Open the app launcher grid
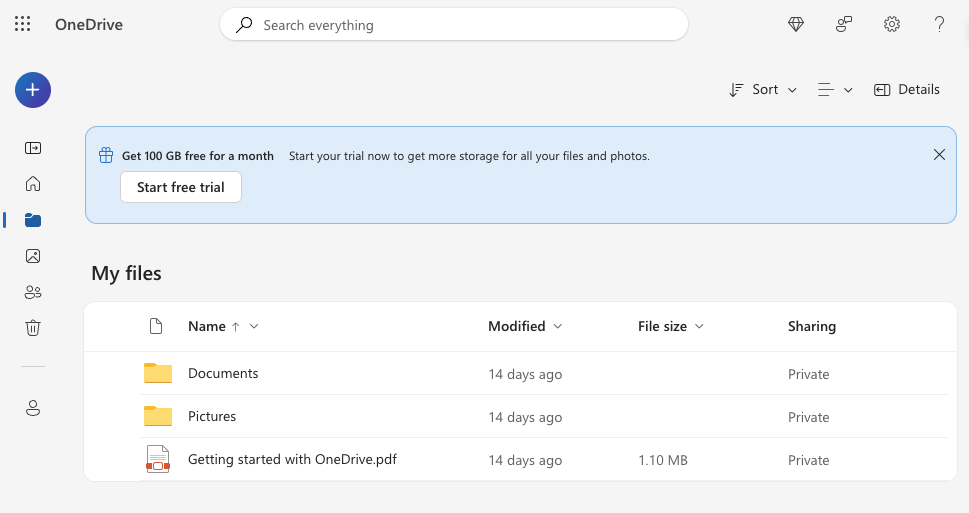This screenshot has height=513, width=969. click(x=22, y=24)
